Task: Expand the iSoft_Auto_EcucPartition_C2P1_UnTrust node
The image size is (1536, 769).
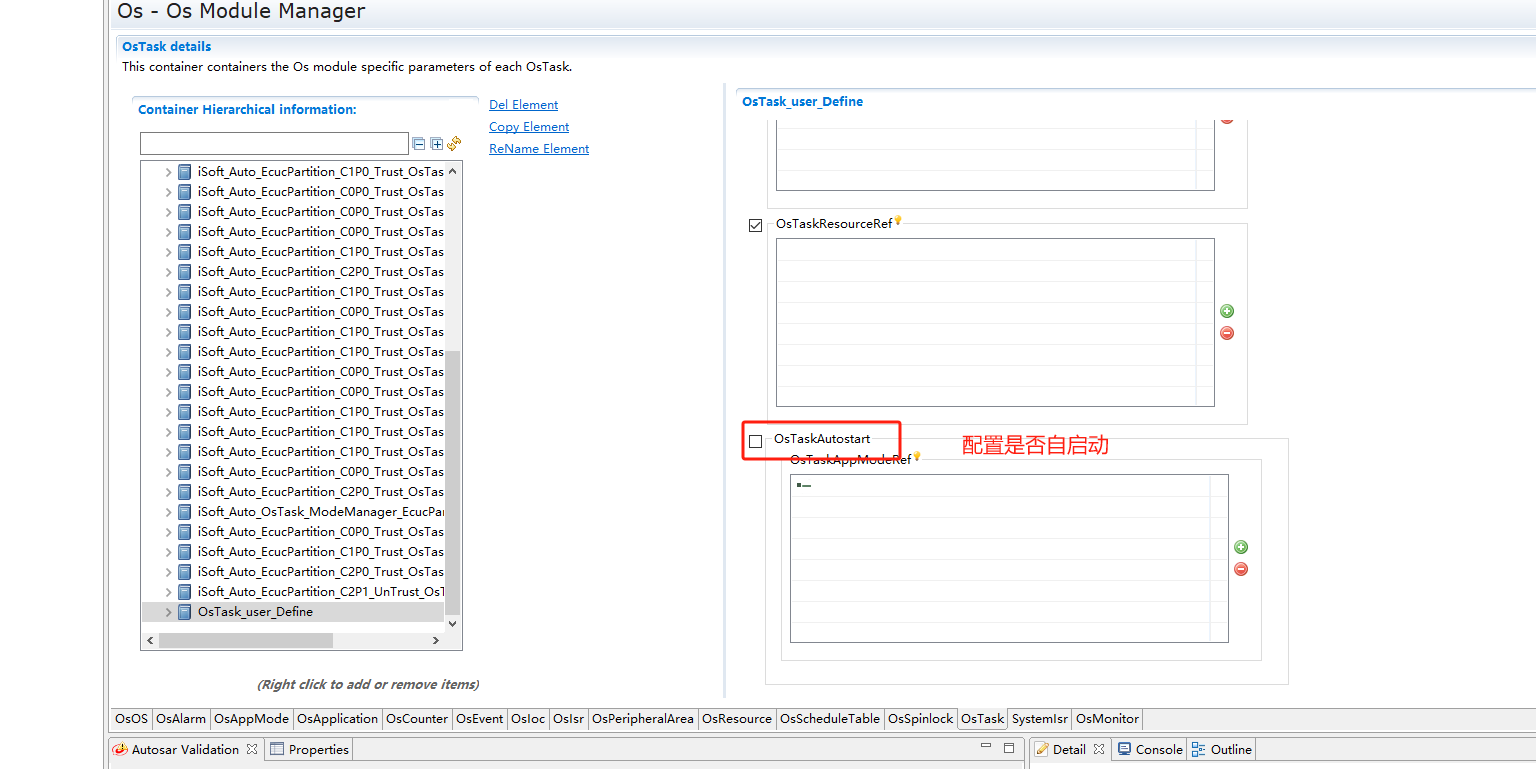Action: pos(168,592)
